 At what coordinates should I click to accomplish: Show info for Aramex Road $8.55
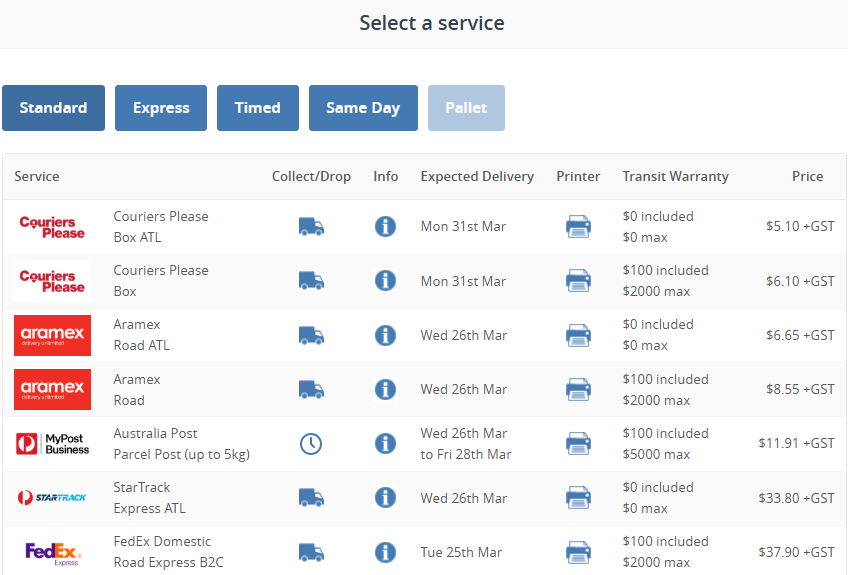[x=385, y=389]
